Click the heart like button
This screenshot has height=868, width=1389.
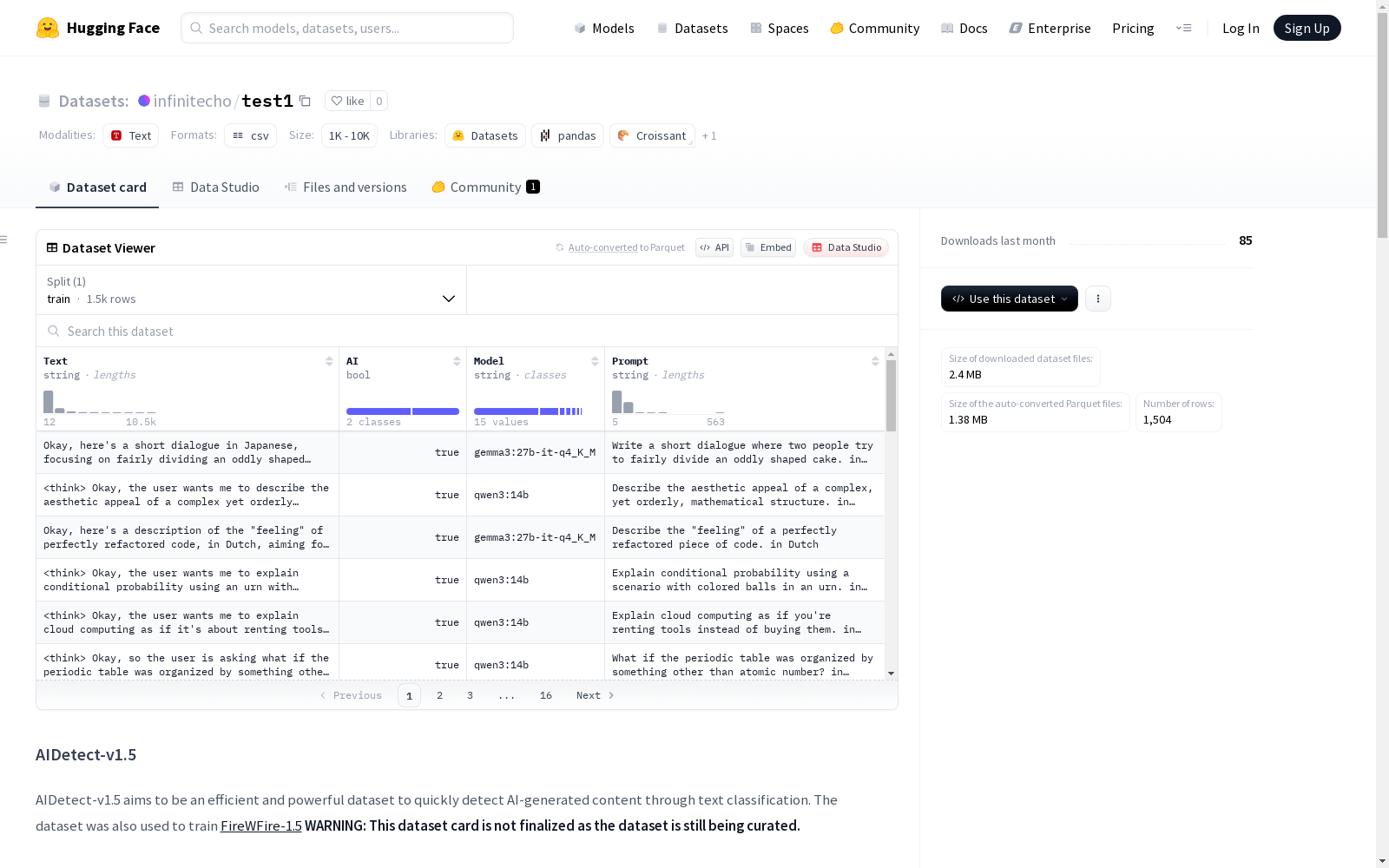(347, 101)
